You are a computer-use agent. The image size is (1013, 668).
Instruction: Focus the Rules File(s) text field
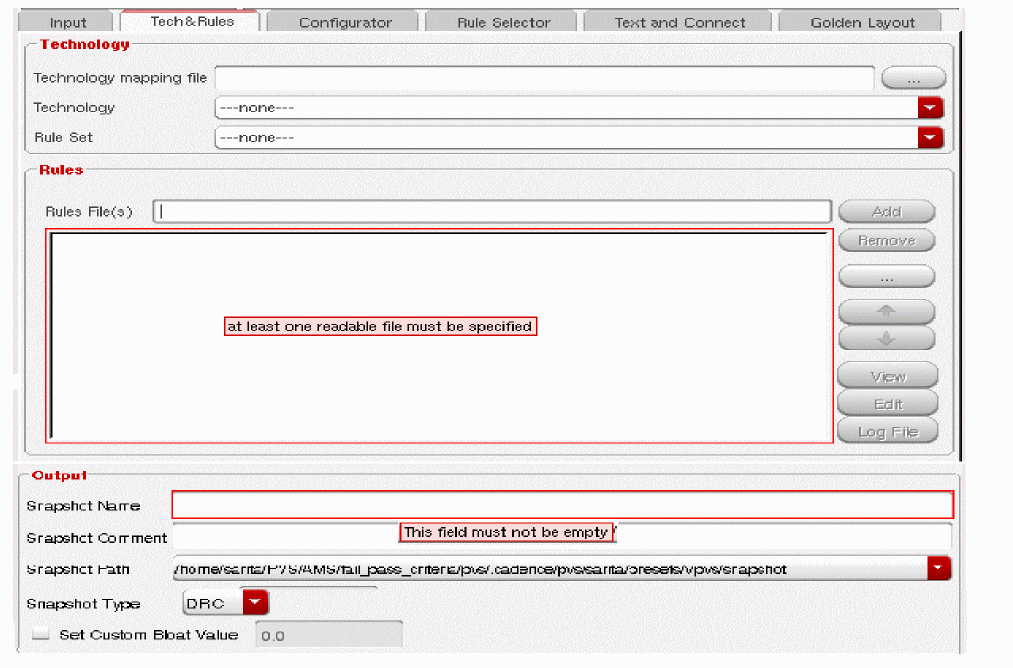492,211
